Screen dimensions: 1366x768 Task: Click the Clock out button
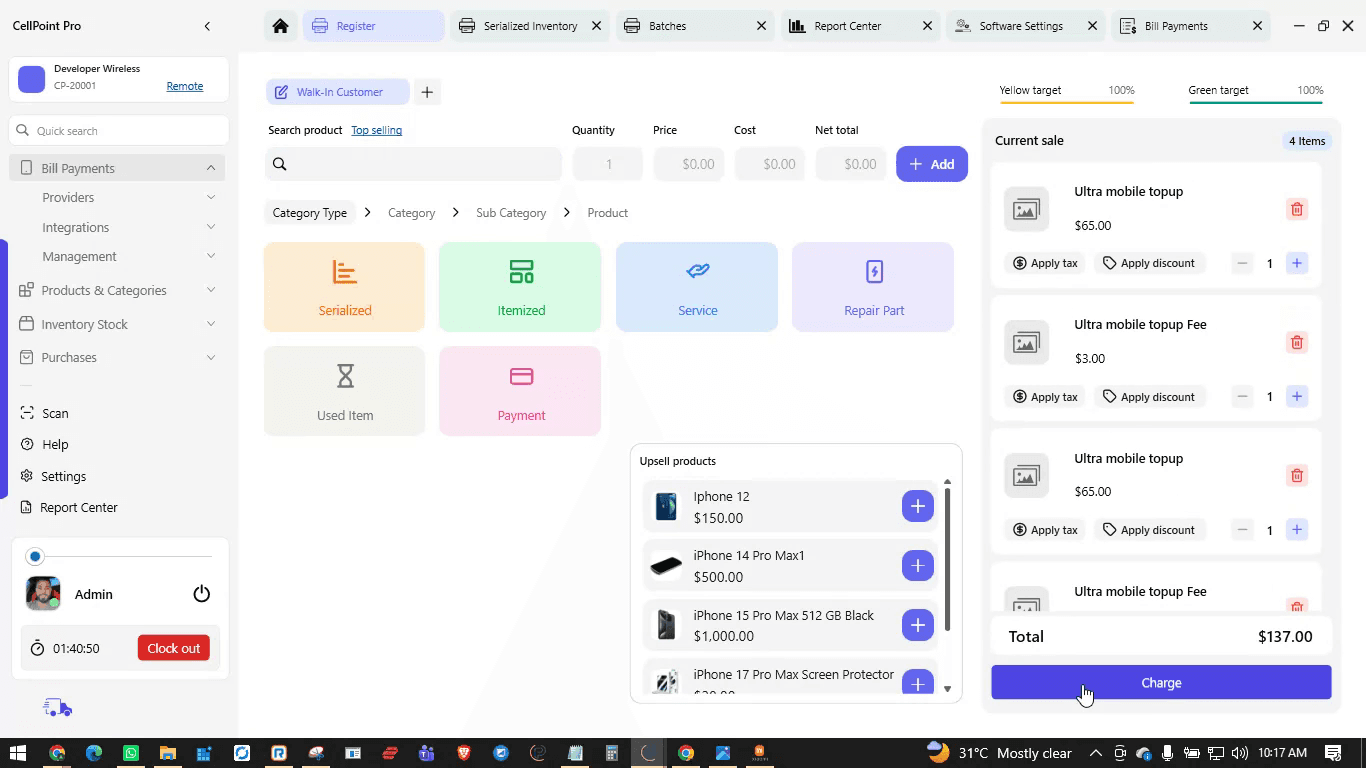pyautogui.click(x=174, y=648)
